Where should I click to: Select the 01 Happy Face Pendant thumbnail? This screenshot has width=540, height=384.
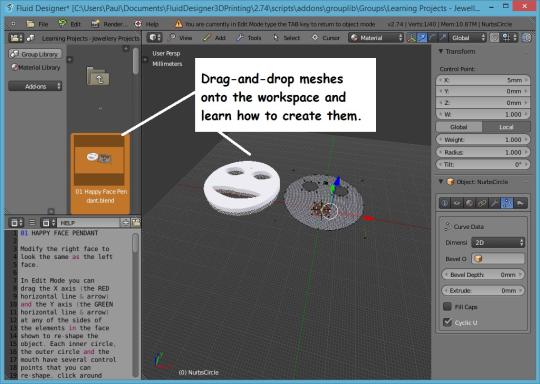click(x=100, y=173)
